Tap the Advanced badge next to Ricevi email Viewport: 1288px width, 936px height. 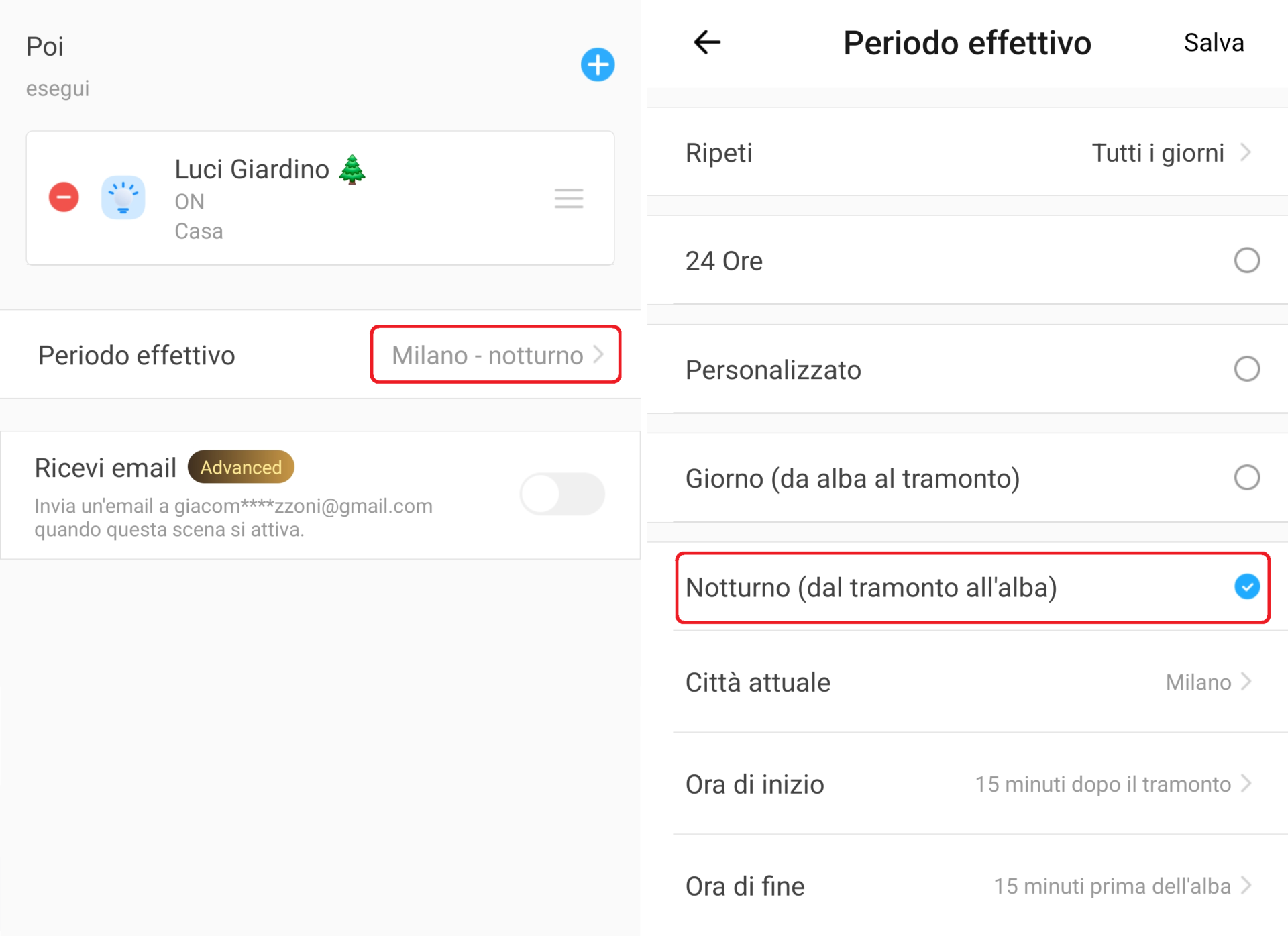[x=241, y=467]
